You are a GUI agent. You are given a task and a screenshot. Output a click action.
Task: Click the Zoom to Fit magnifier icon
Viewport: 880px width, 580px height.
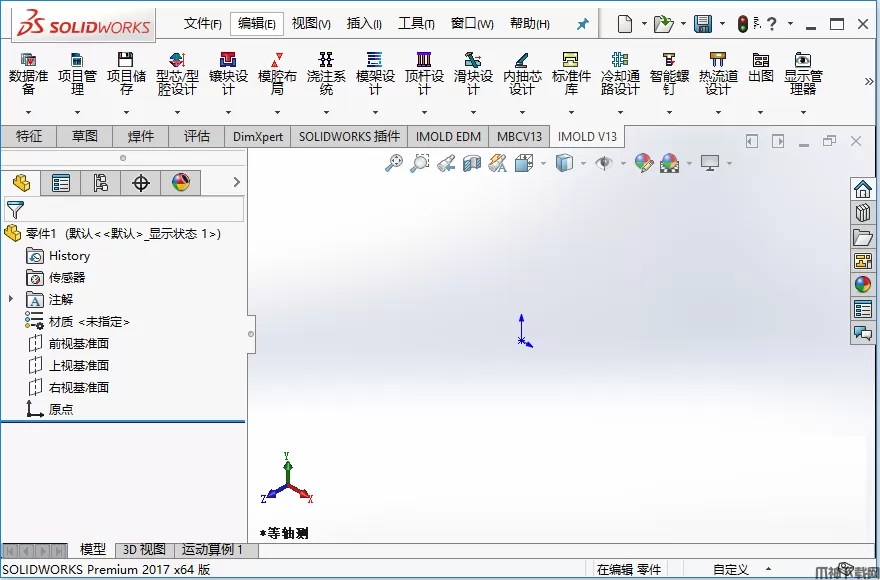pos(394,162)
